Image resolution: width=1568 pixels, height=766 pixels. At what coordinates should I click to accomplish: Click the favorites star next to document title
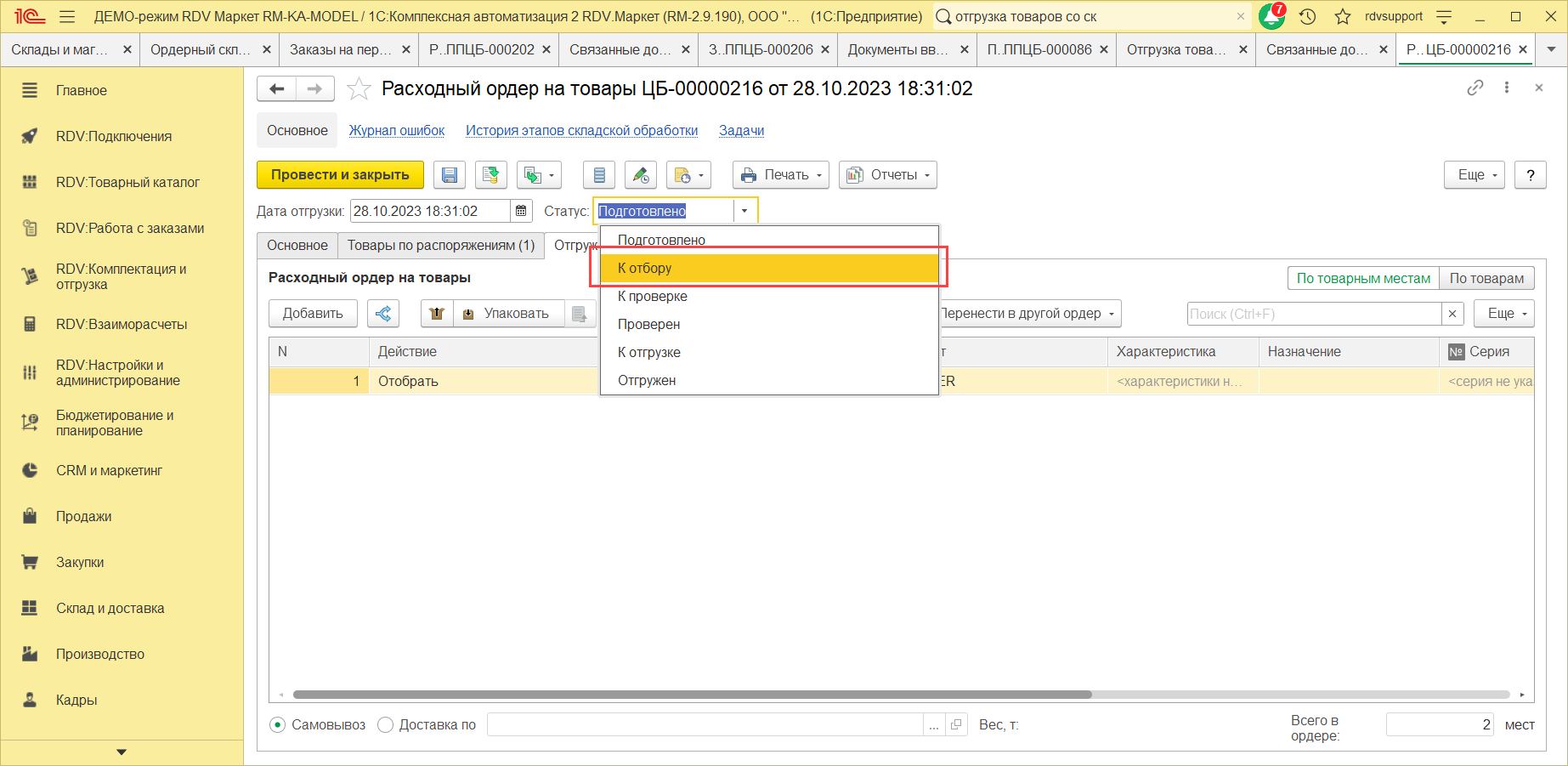(x=359, y=89)
